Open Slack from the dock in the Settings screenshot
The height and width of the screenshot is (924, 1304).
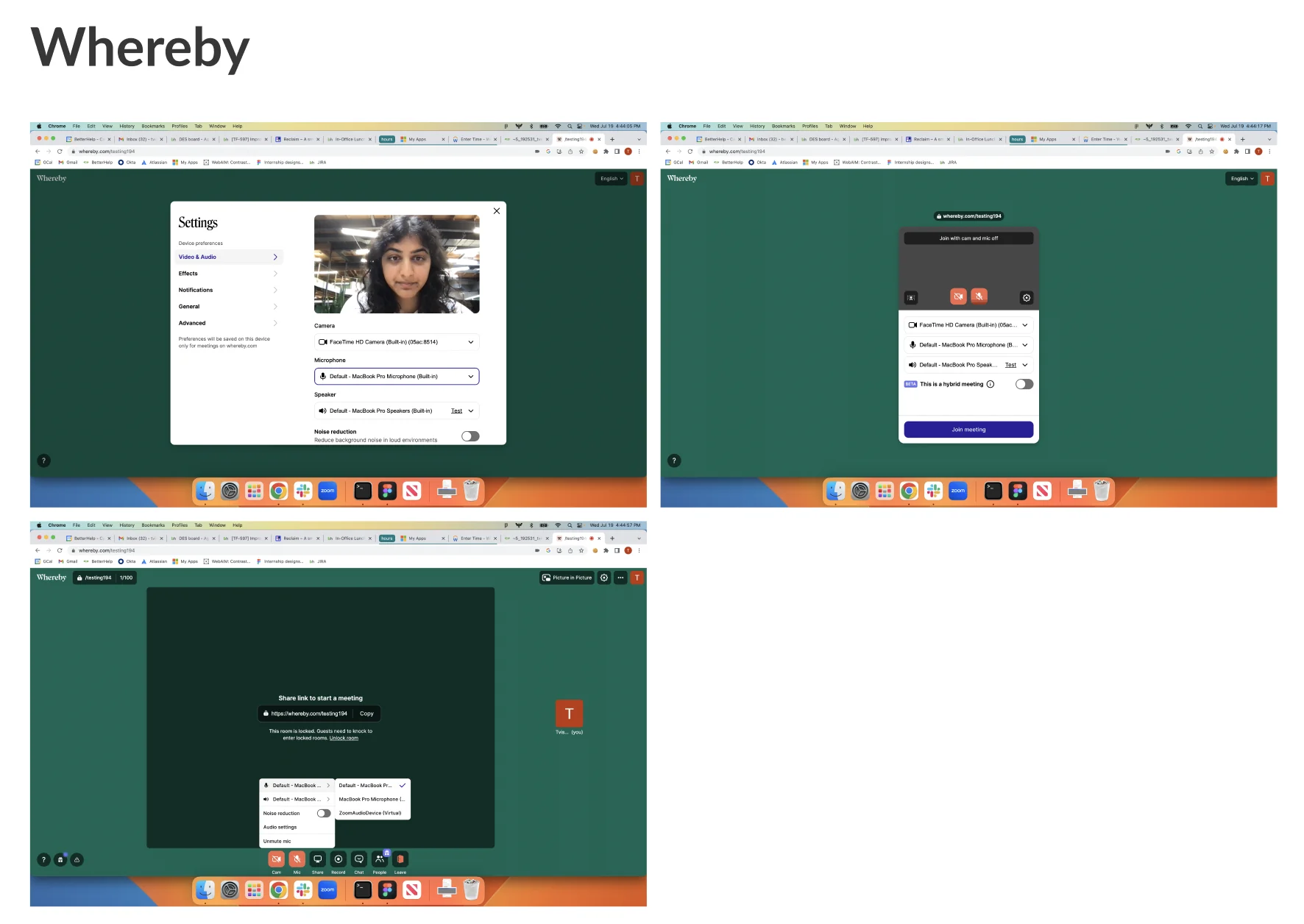(303, 491)
